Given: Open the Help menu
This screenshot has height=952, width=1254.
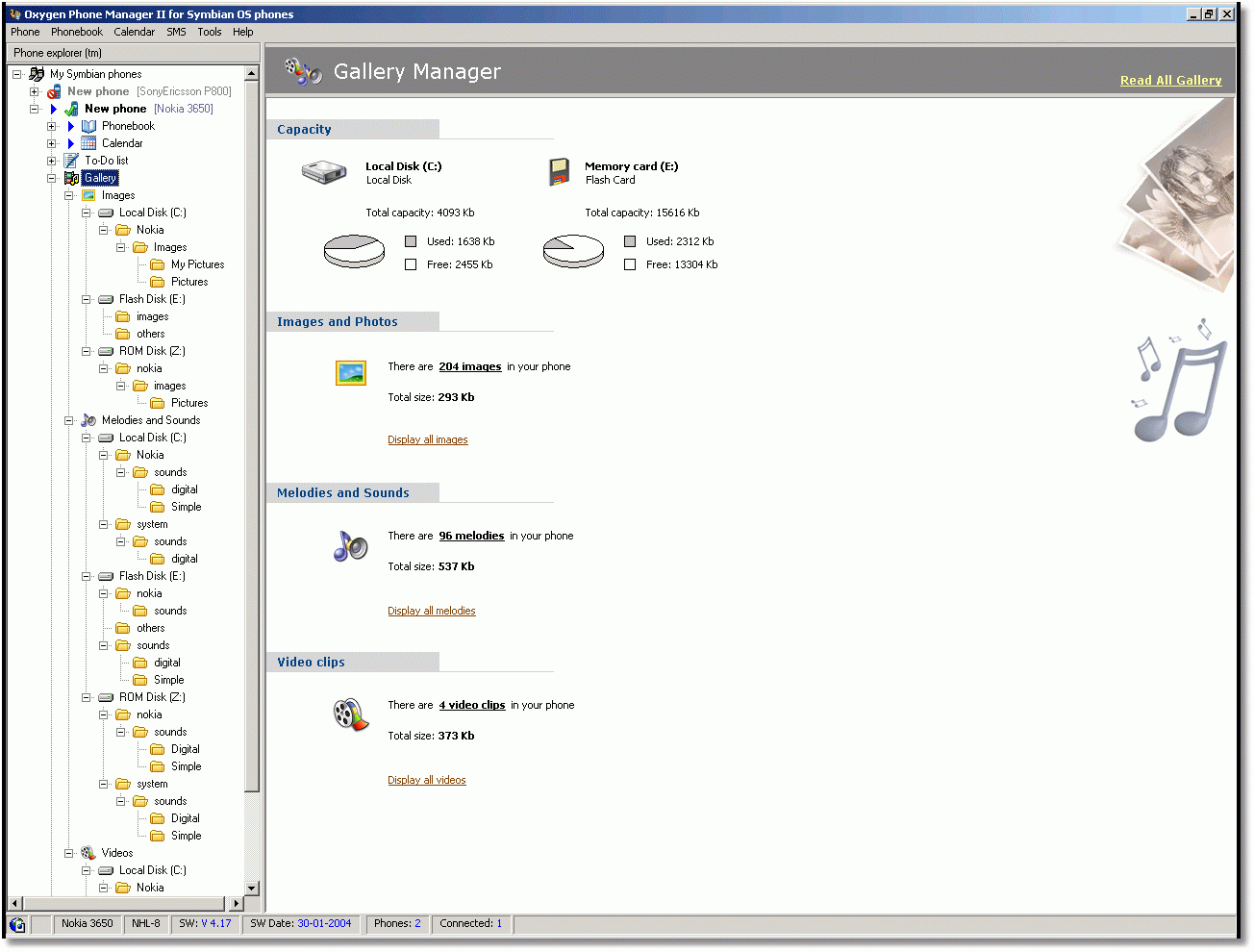Looking at the screenshot, I should [x=243, y=32].
